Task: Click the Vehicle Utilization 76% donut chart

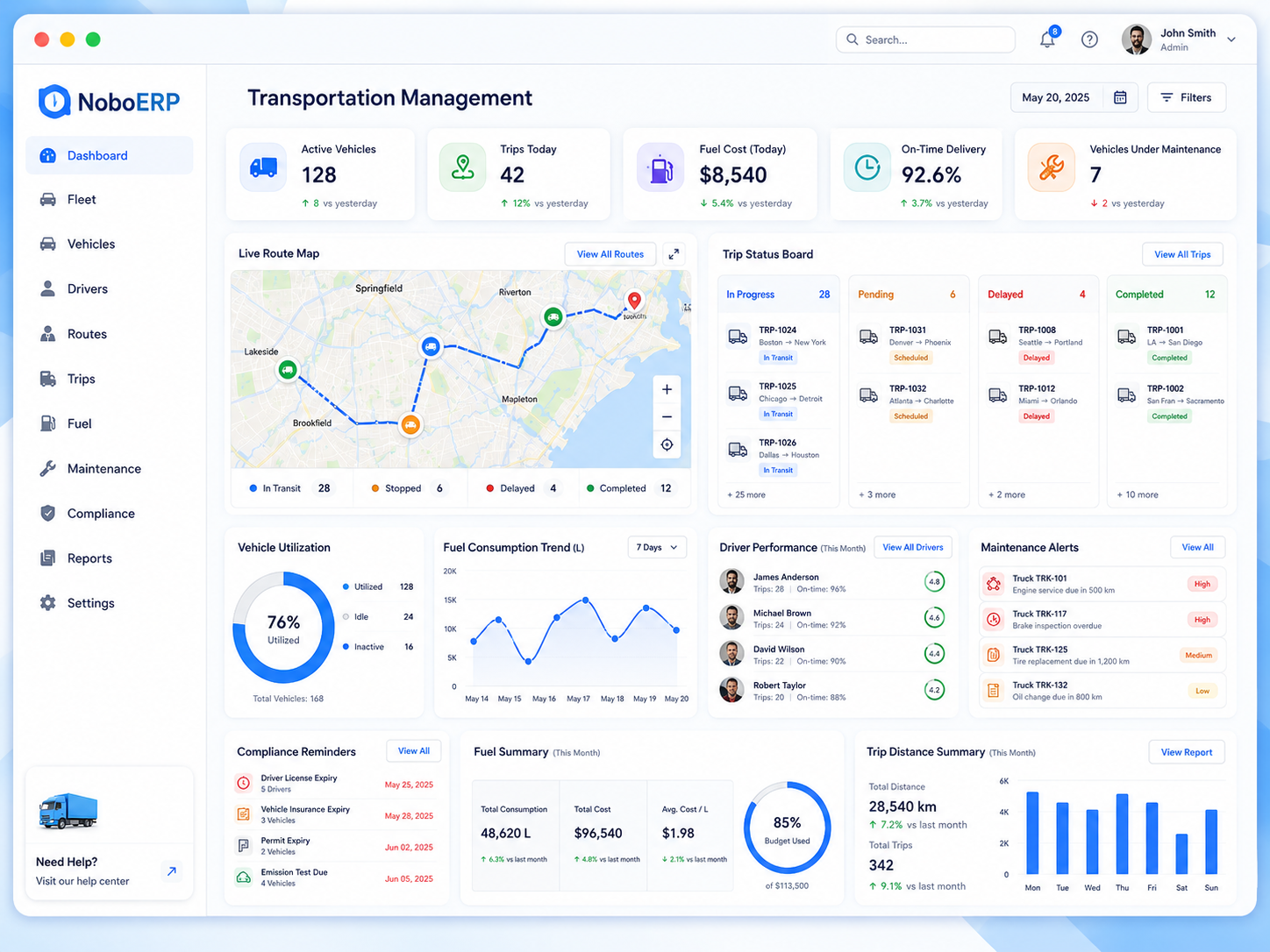Action: click(x=283, y=628)
